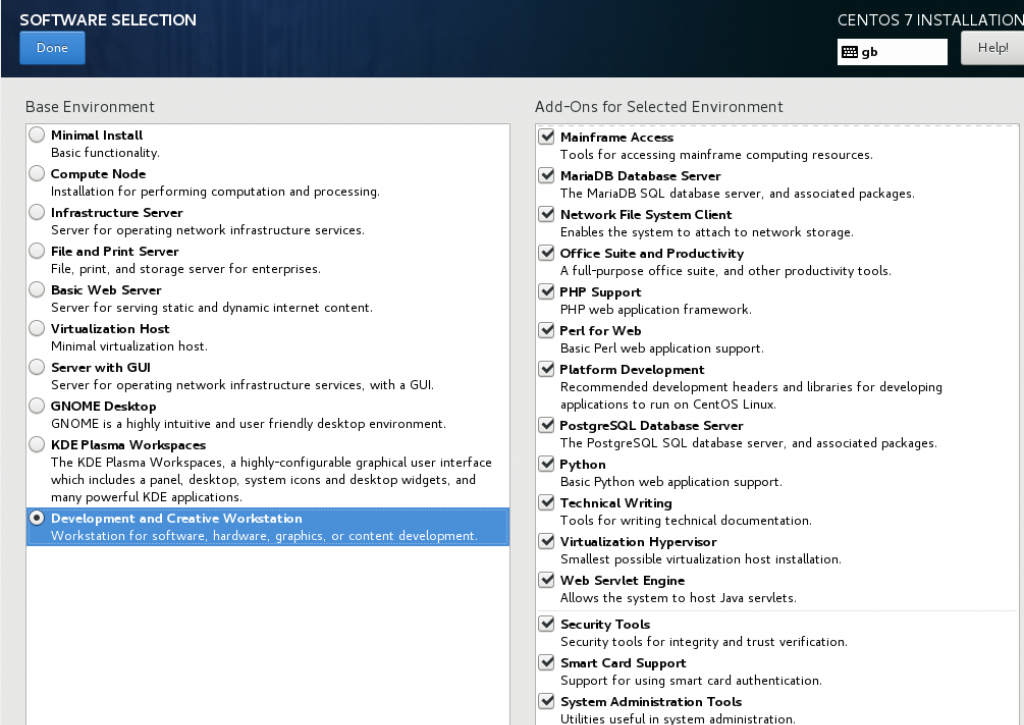Click 'PHP web application framework.' text
1024x725 pixels.
tap(656, 310)
